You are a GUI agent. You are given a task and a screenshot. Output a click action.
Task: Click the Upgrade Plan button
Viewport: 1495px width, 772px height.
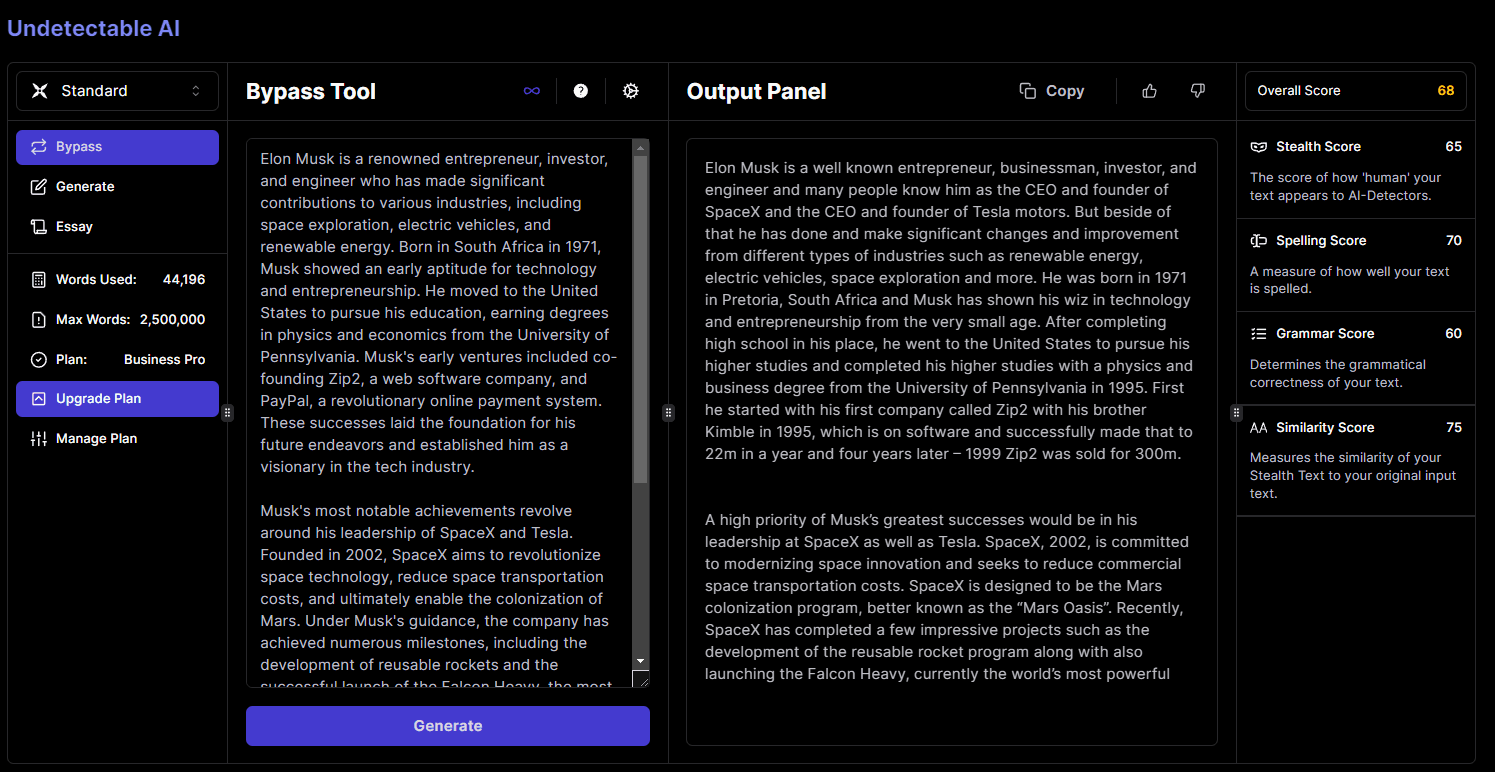117,399
